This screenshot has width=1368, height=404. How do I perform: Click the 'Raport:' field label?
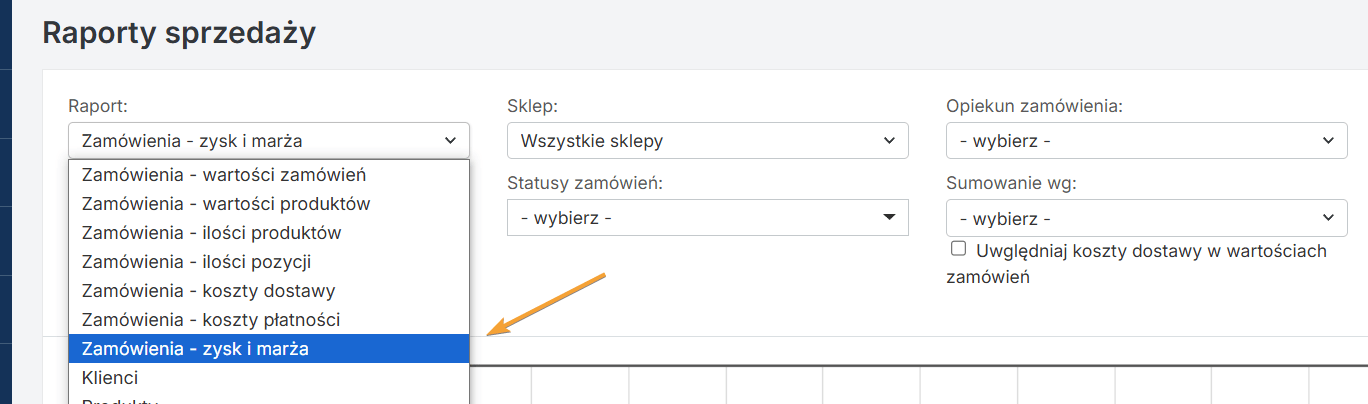98,105
